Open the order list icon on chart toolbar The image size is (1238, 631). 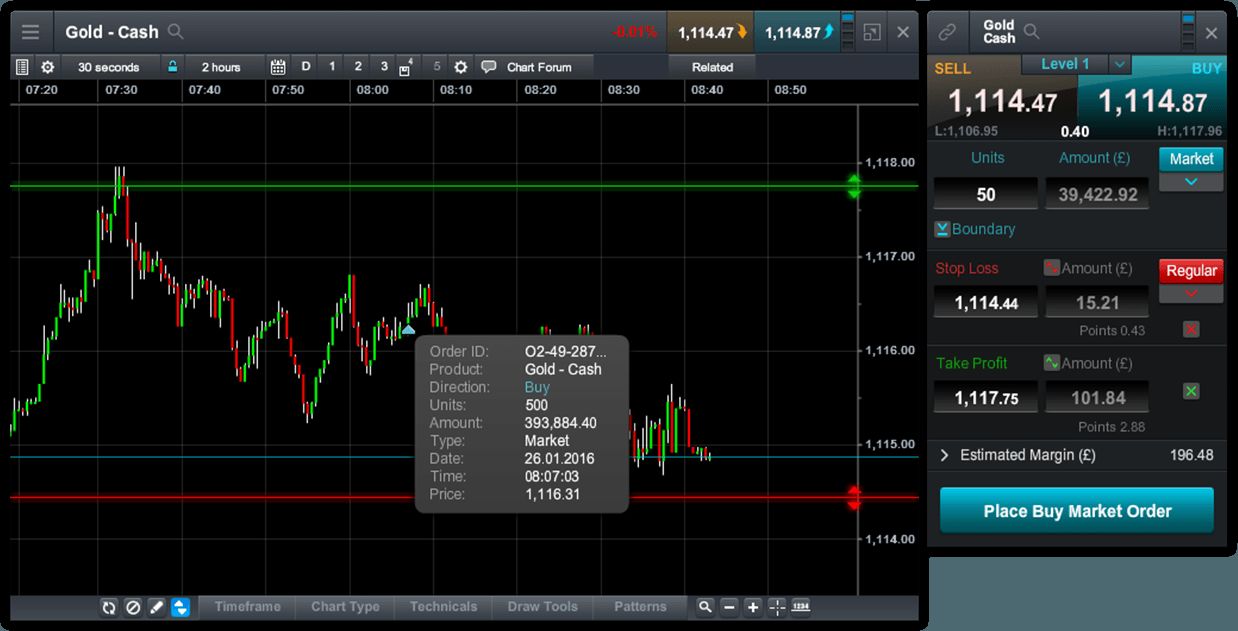coord(22,66)
